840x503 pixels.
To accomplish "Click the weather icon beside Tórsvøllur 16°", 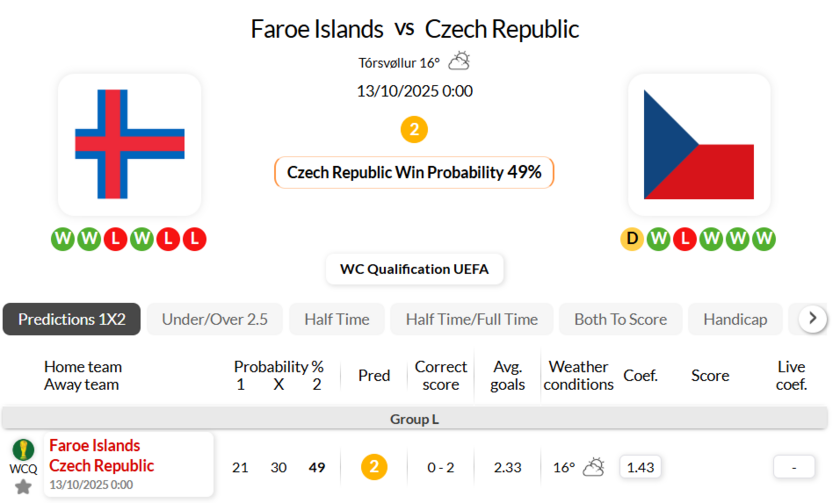I will (x=459, y=62).
